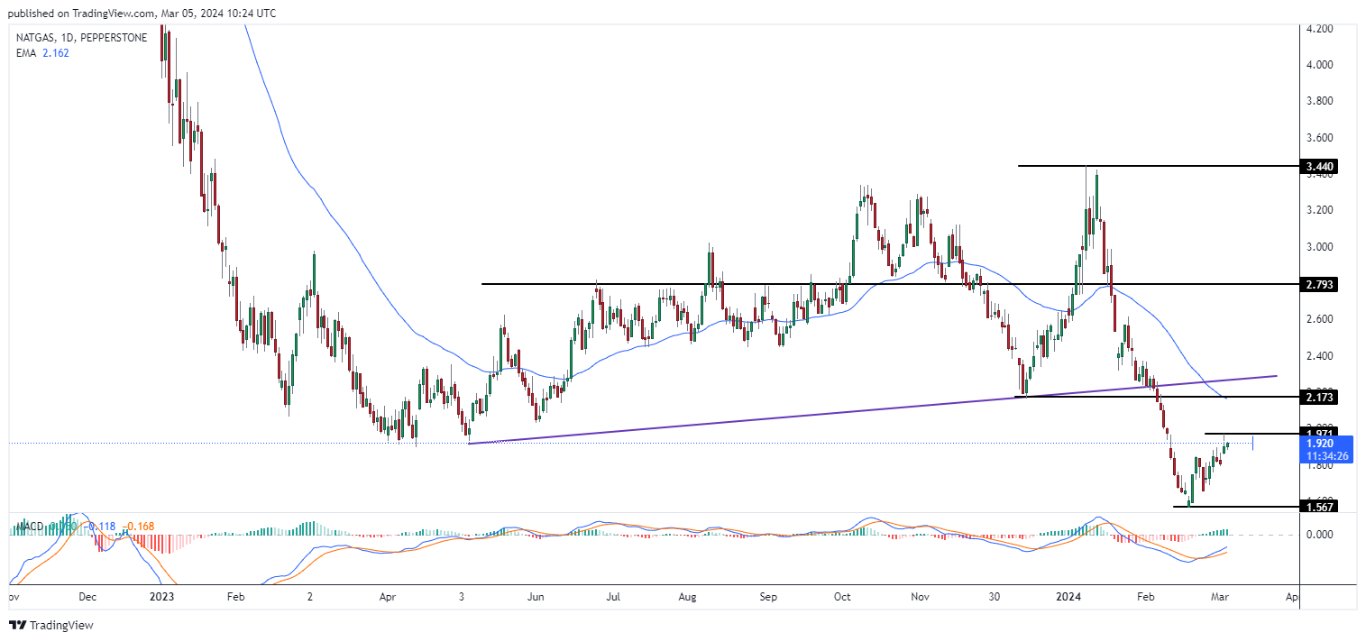Click the blue current price label 1.920
Image resolution: width=1366 pixels, height=641 pixels.
pos(1322,442)
